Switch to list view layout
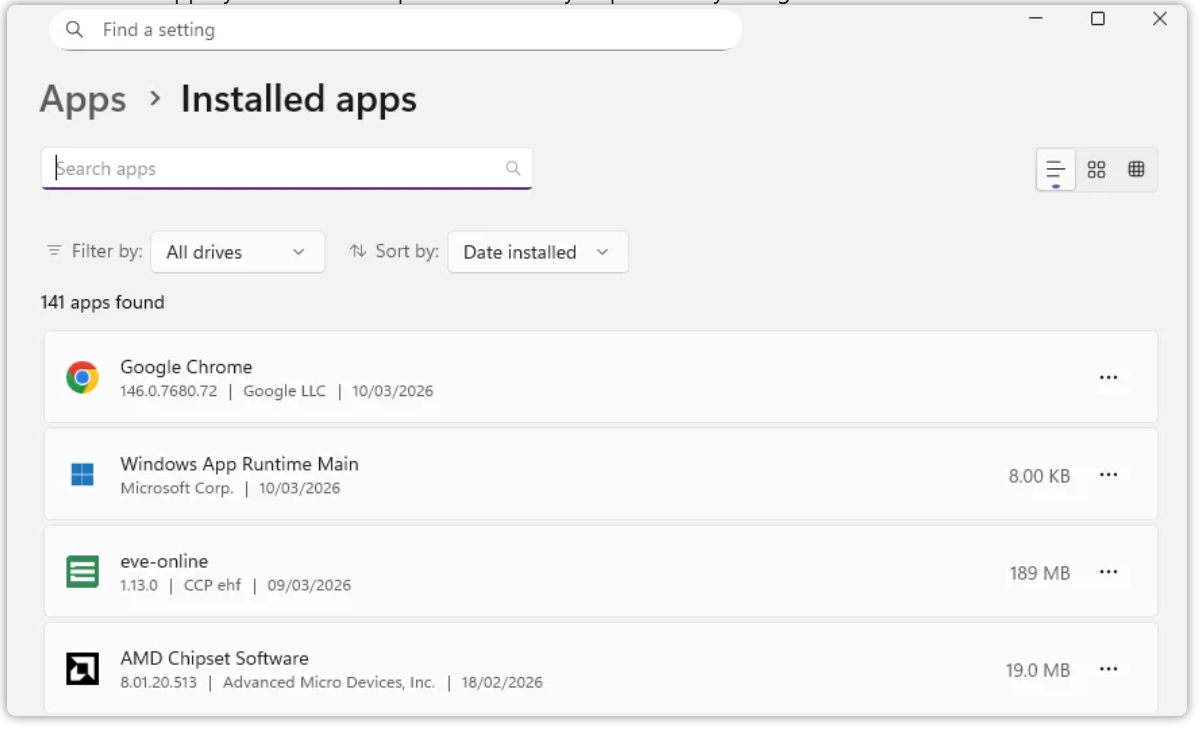 tap(1055, 170)
